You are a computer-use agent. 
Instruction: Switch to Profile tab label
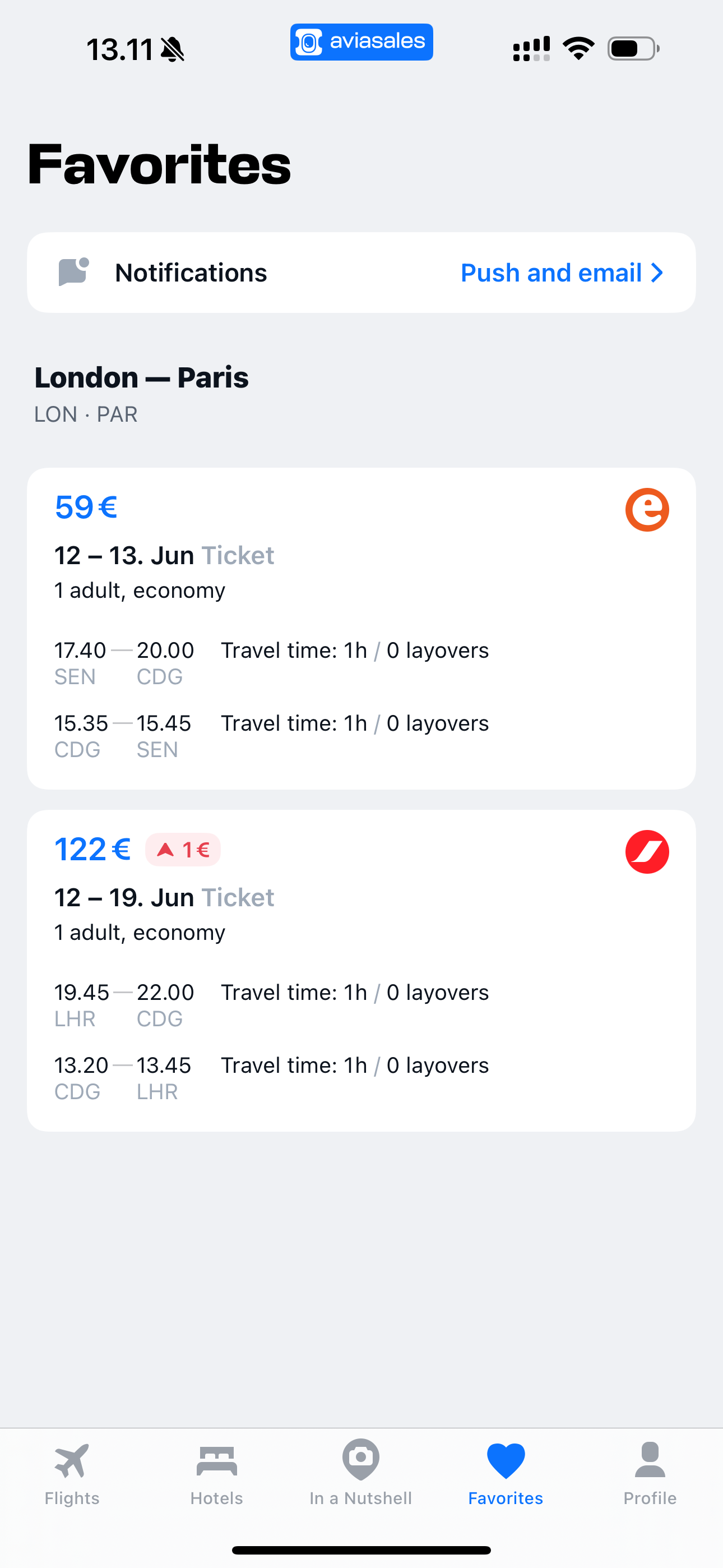[x=650, y=1498]
